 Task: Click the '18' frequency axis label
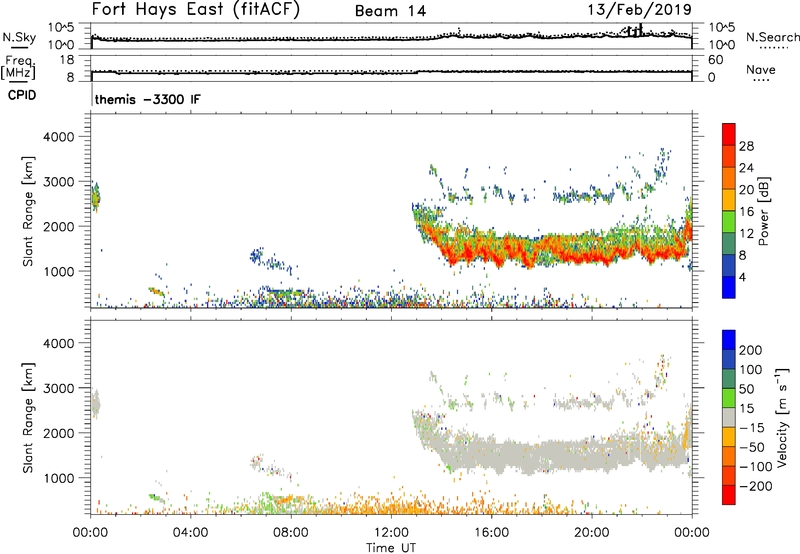67,60
